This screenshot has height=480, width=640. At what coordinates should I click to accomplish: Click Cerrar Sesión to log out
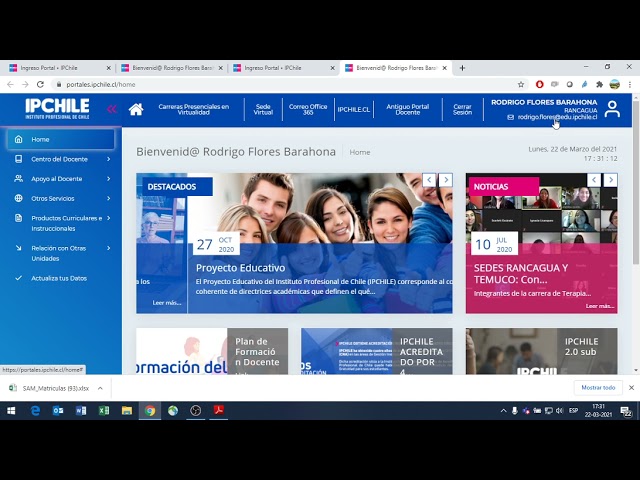pos(462,109)
